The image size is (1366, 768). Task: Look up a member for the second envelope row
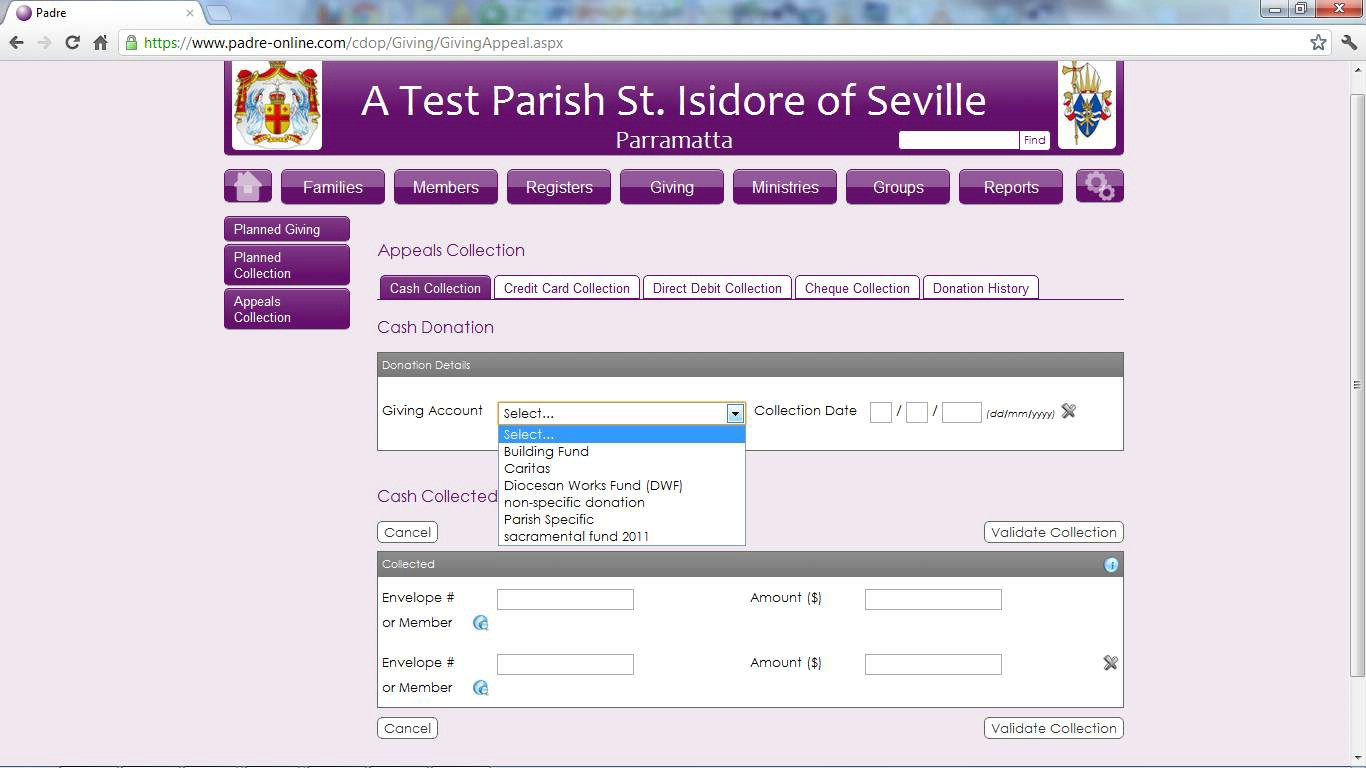click(480, 688)
